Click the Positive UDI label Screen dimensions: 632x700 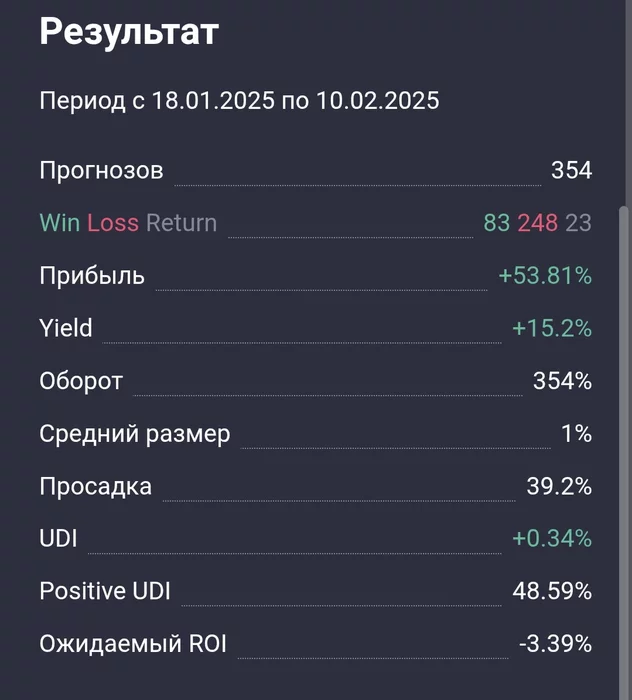105,591
